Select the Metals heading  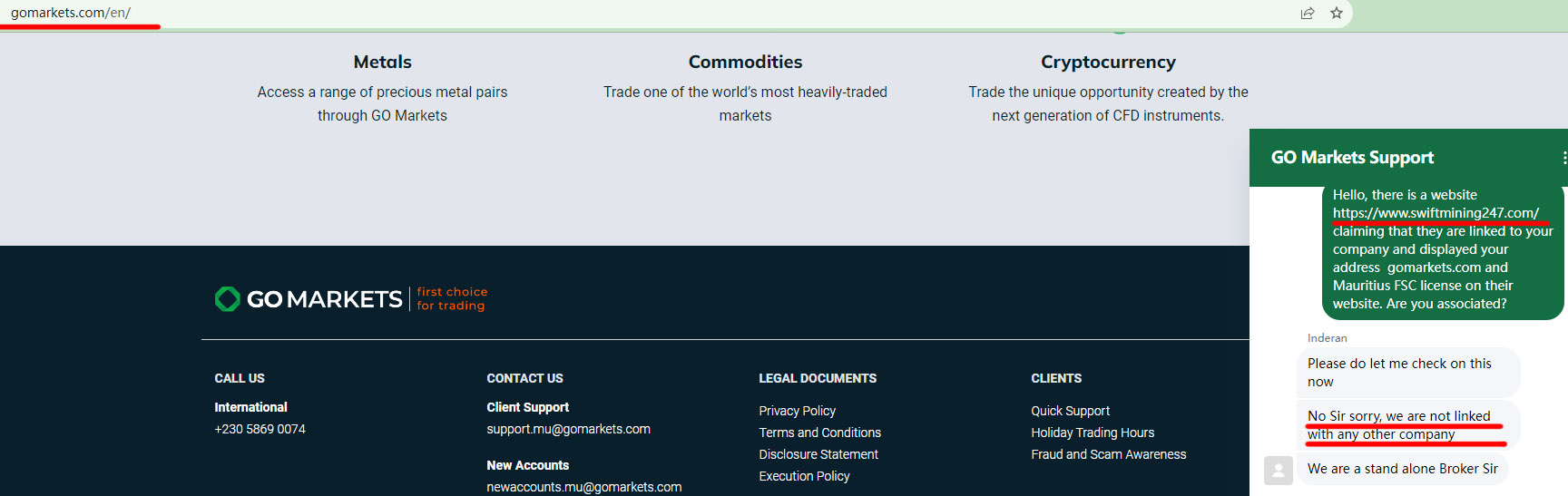382,62
